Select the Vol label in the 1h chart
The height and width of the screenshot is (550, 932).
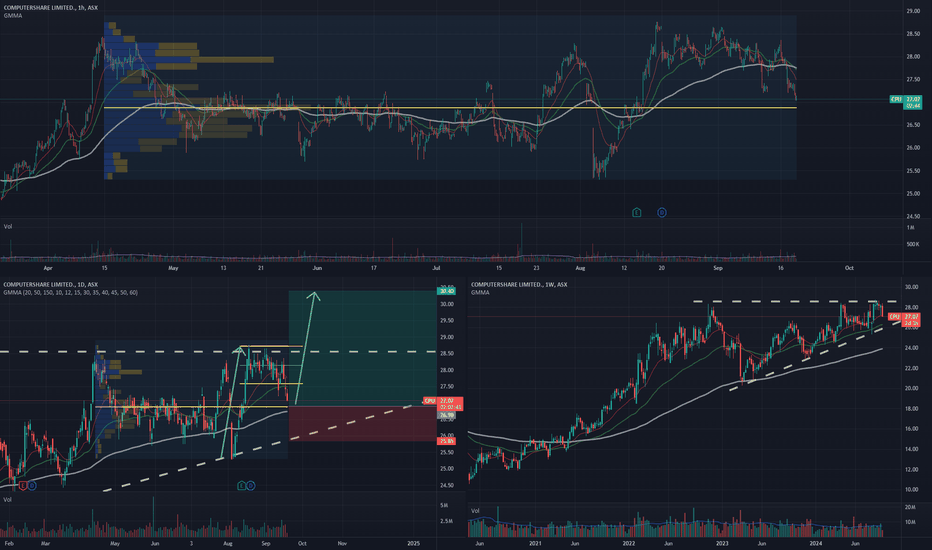click(x=8, y=227)
